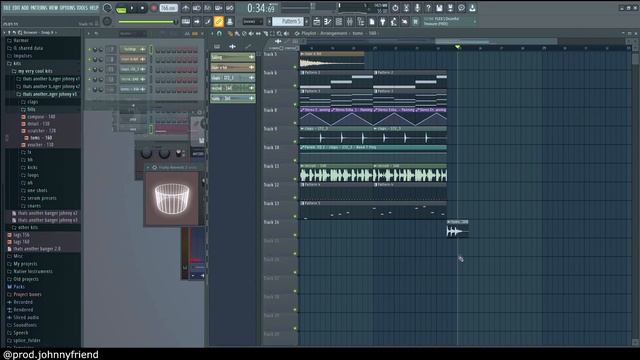Open the HELP menu
Image resolution: width=640 pixels, height=360 pixels.
pyautogui.click(x=94, y=8)
